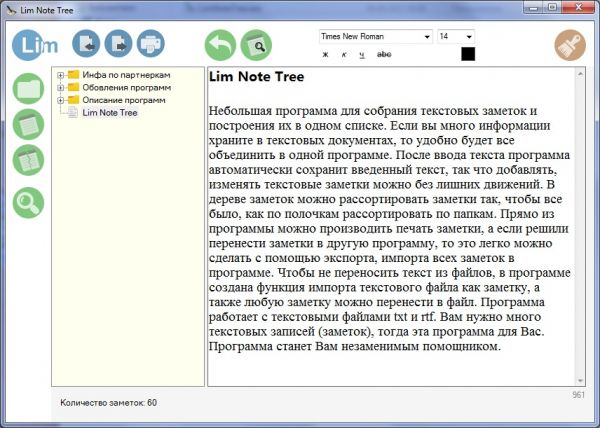Add a new folder with sidebar icon
The width and height of the screenshot is (600, 428).
tap(28, 88)
